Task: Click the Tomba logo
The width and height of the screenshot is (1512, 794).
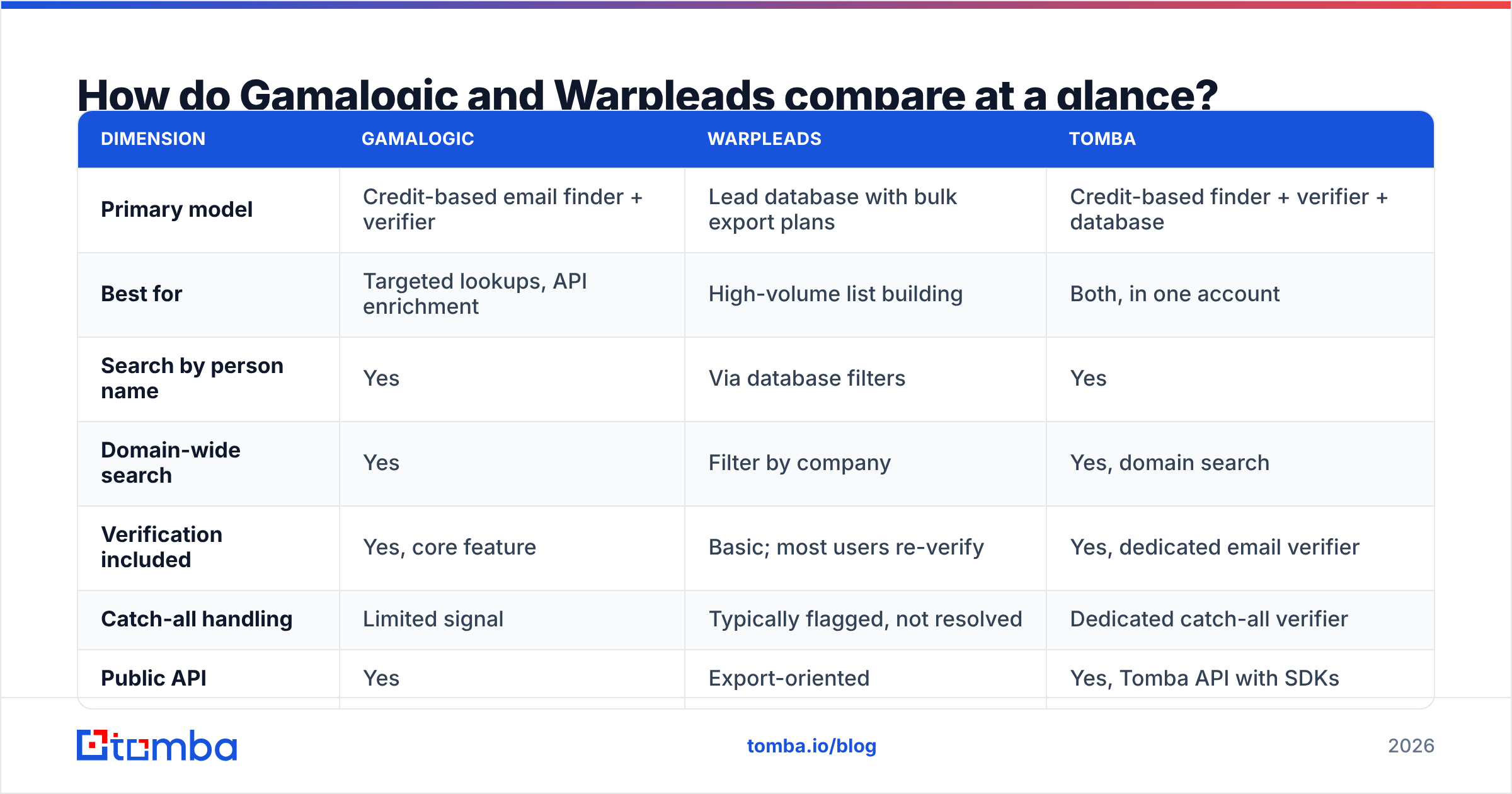Action: coord(157,745)
